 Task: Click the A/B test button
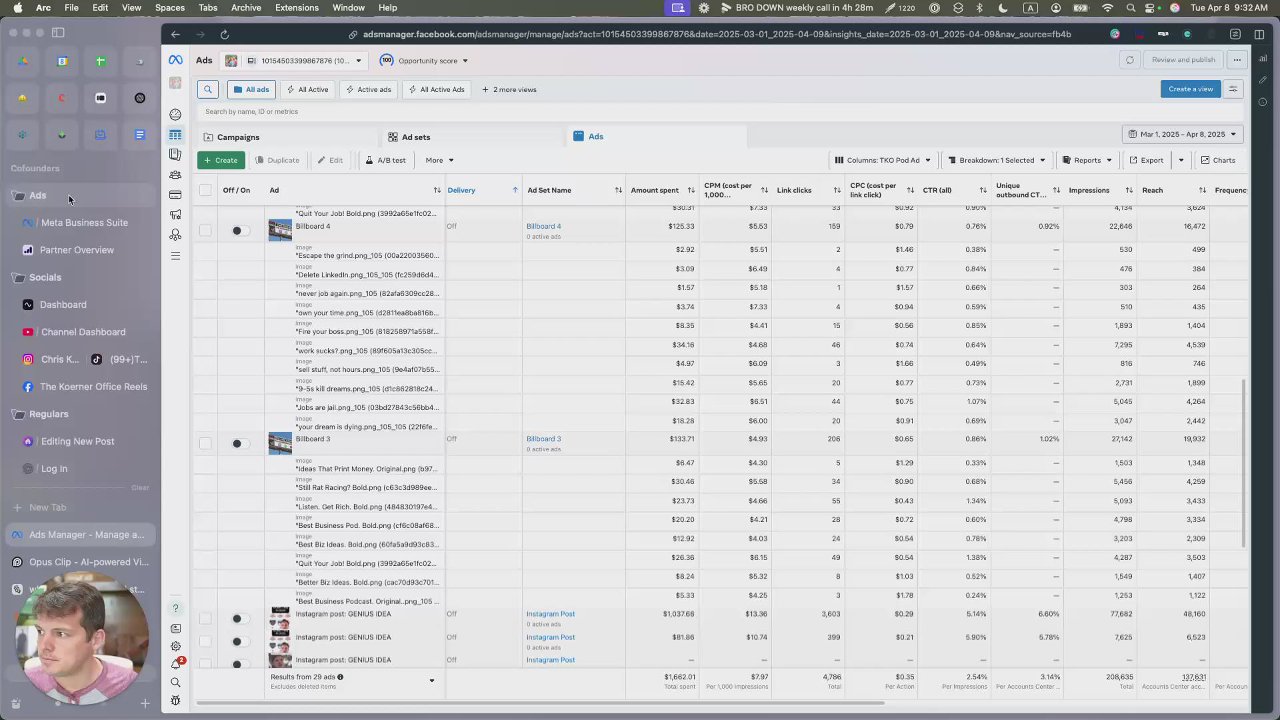(385, 160)
